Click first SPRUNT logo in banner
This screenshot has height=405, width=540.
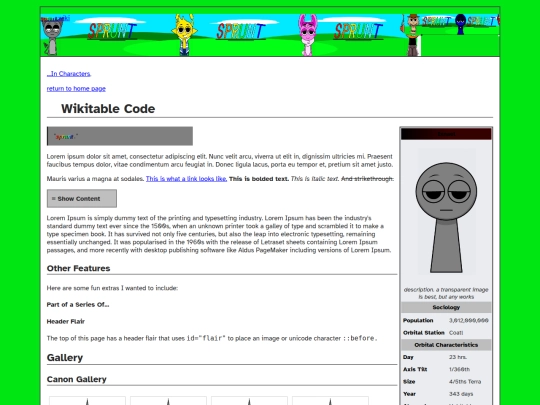pos(112,31)
